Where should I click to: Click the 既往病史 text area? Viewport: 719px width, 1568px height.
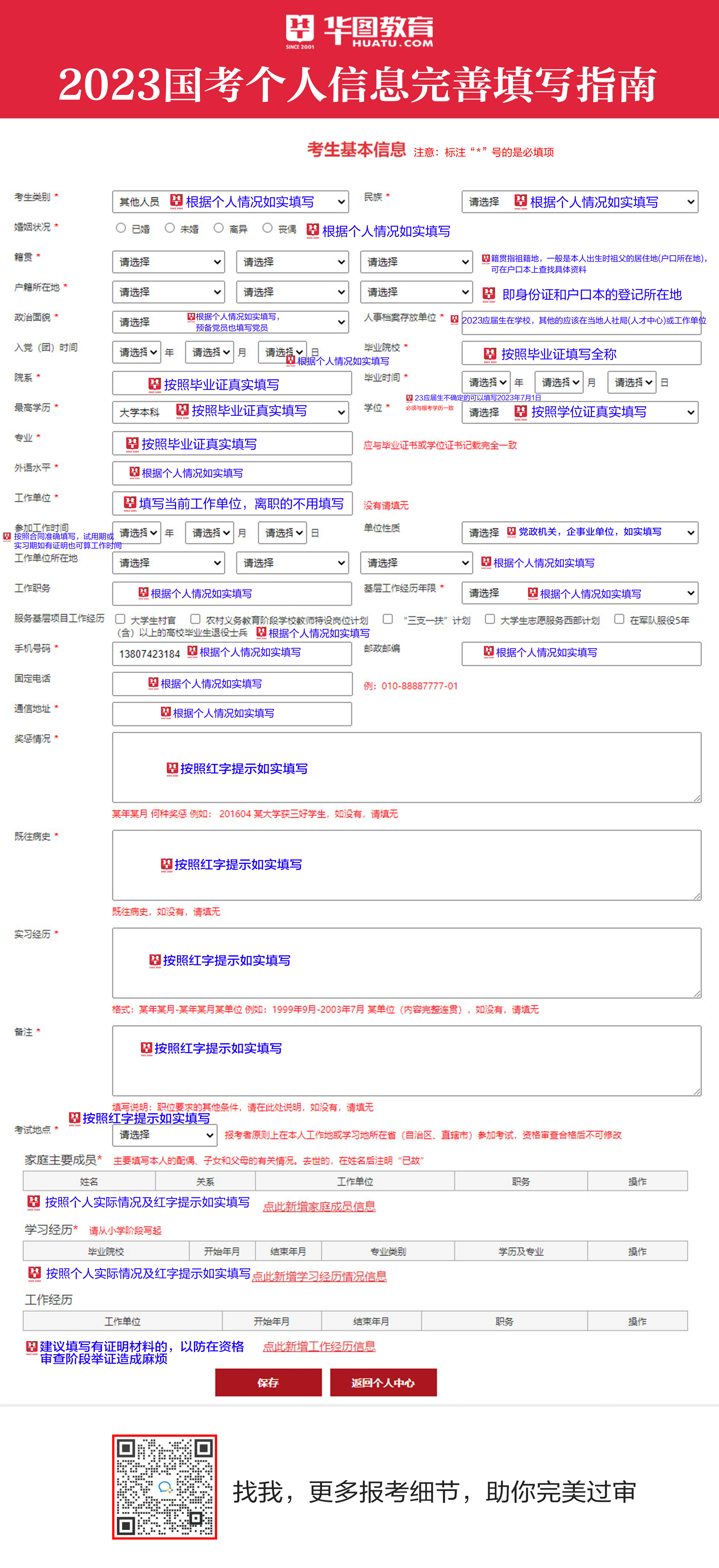tap(407, 865)
